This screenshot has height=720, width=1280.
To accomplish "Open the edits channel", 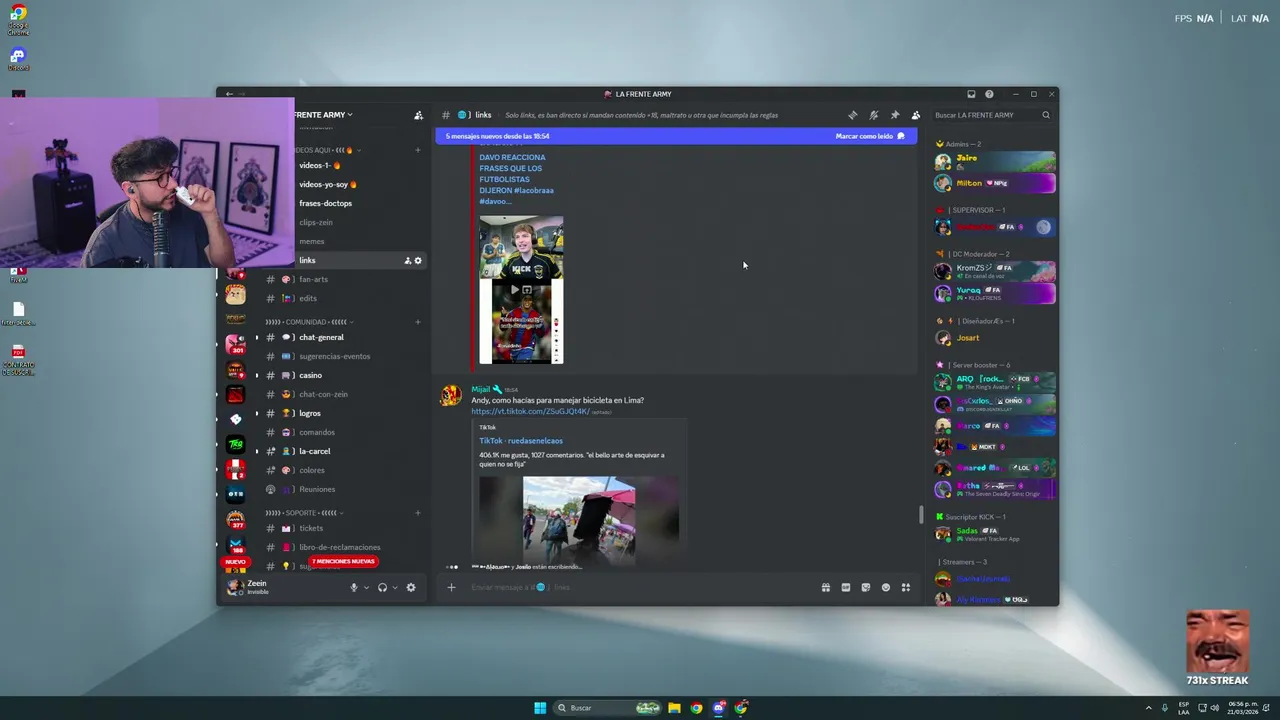I will (x=344, y=298).
